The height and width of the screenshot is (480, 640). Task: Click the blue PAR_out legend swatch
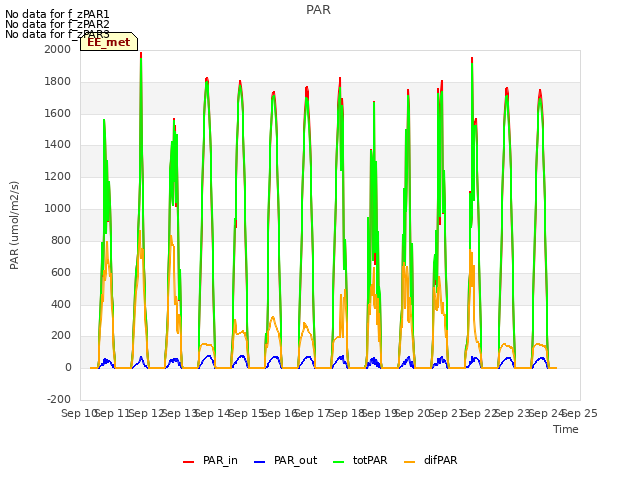click(260, 462)
